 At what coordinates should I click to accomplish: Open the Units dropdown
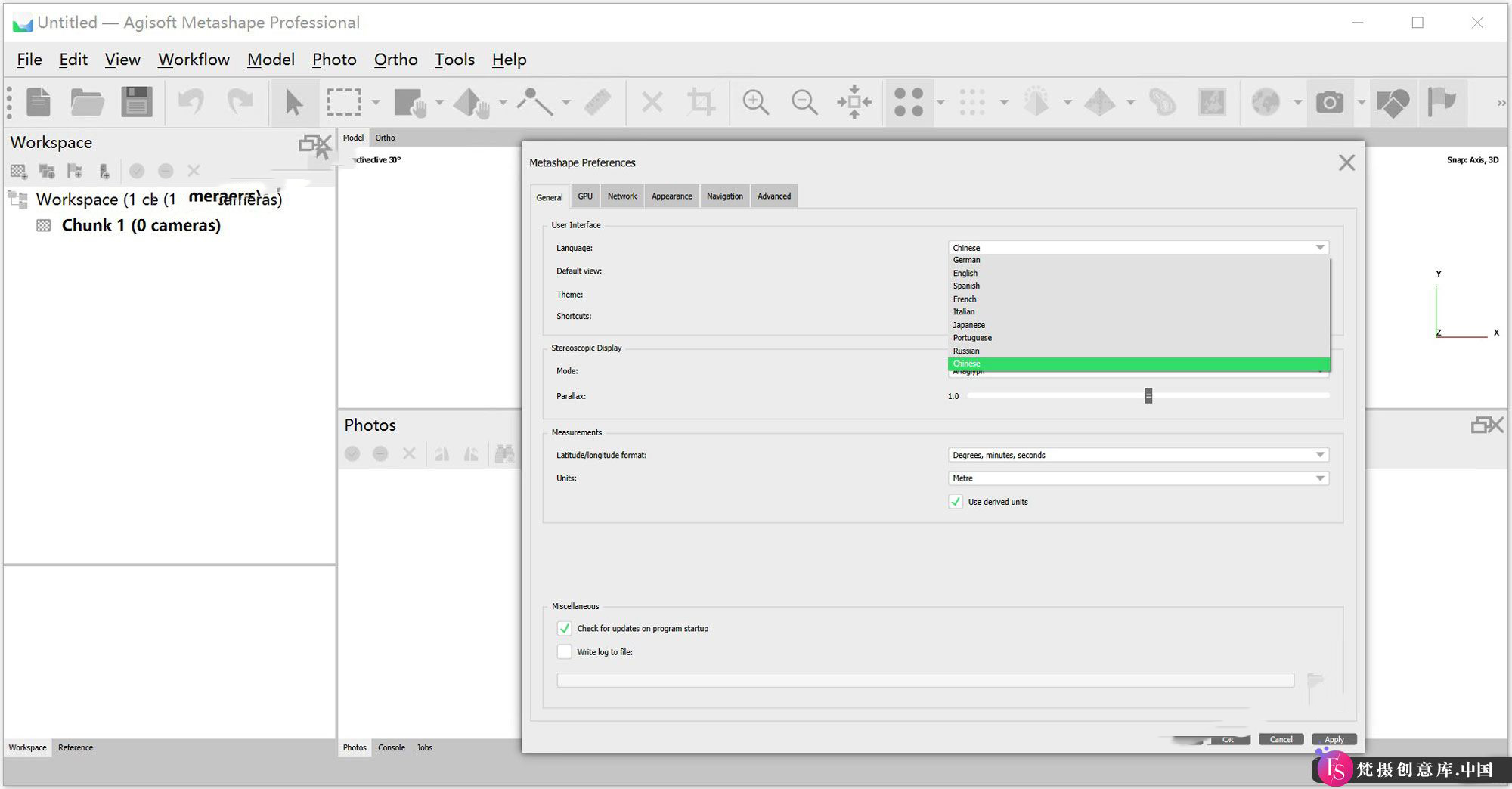click(1138, 478)
